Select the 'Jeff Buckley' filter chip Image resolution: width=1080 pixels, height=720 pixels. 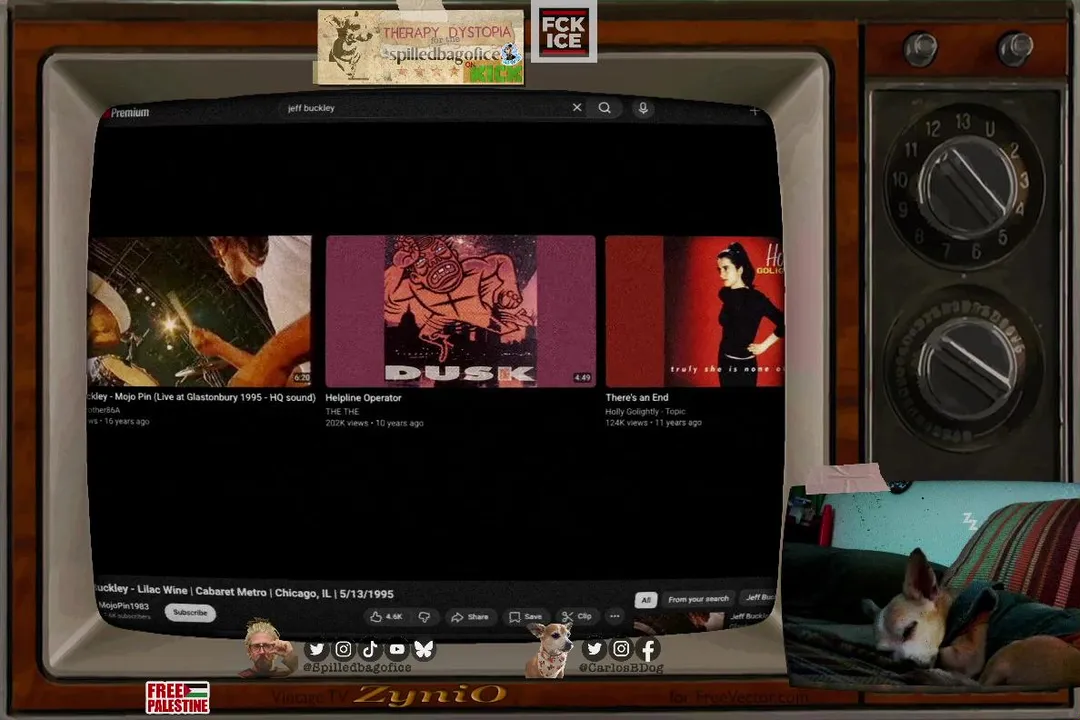759,597
